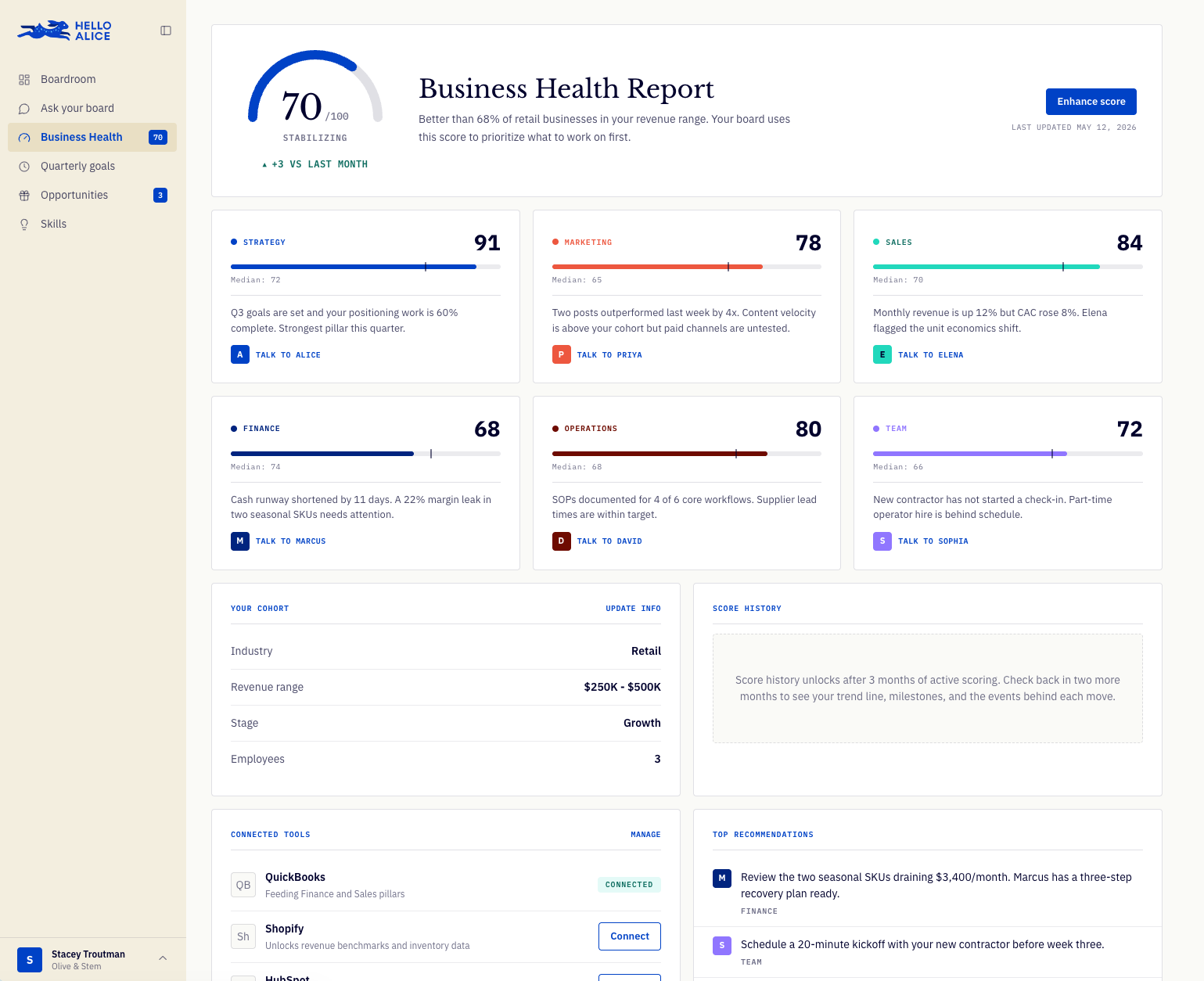Click the Marketing score progress bar

pos(687,267)
